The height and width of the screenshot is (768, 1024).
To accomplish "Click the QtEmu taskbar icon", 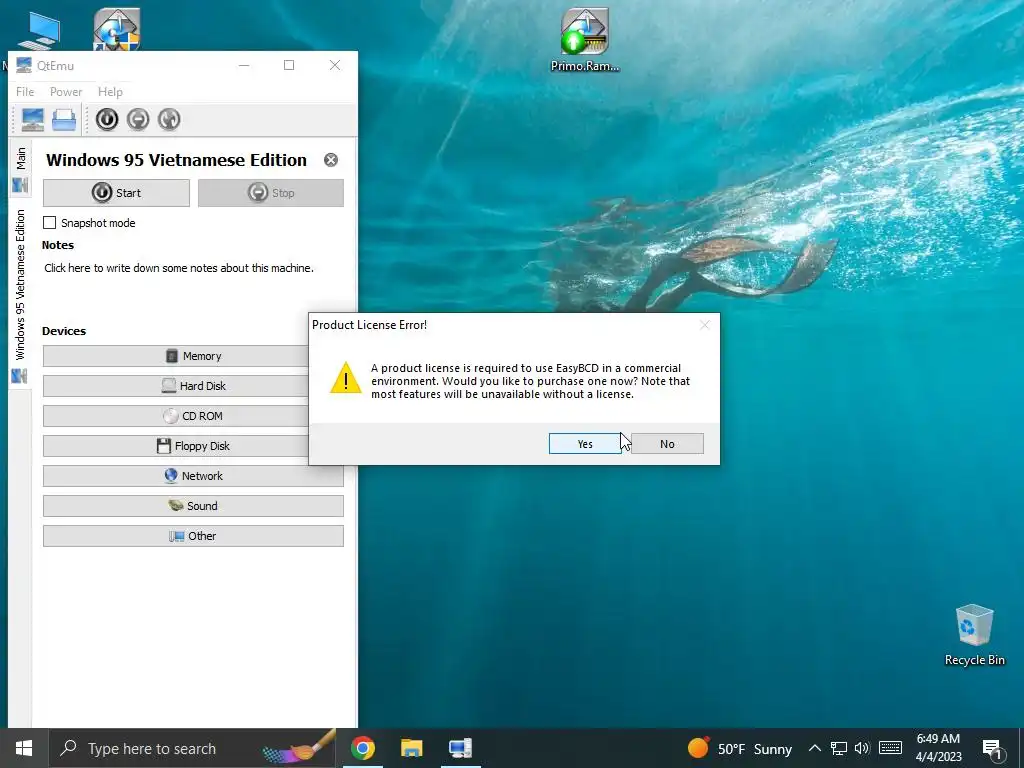I will pos(460,748).
